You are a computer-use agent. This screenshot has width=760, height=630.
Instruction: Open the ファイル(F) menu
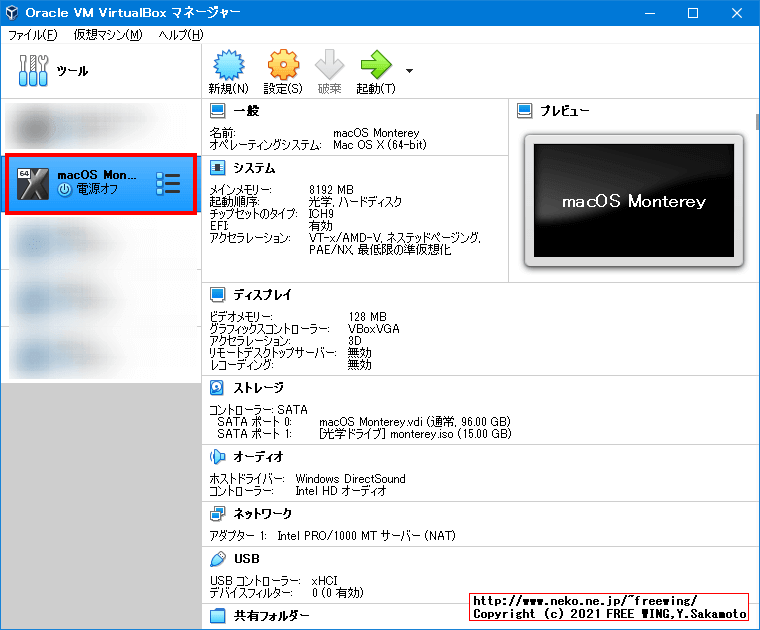32,35
